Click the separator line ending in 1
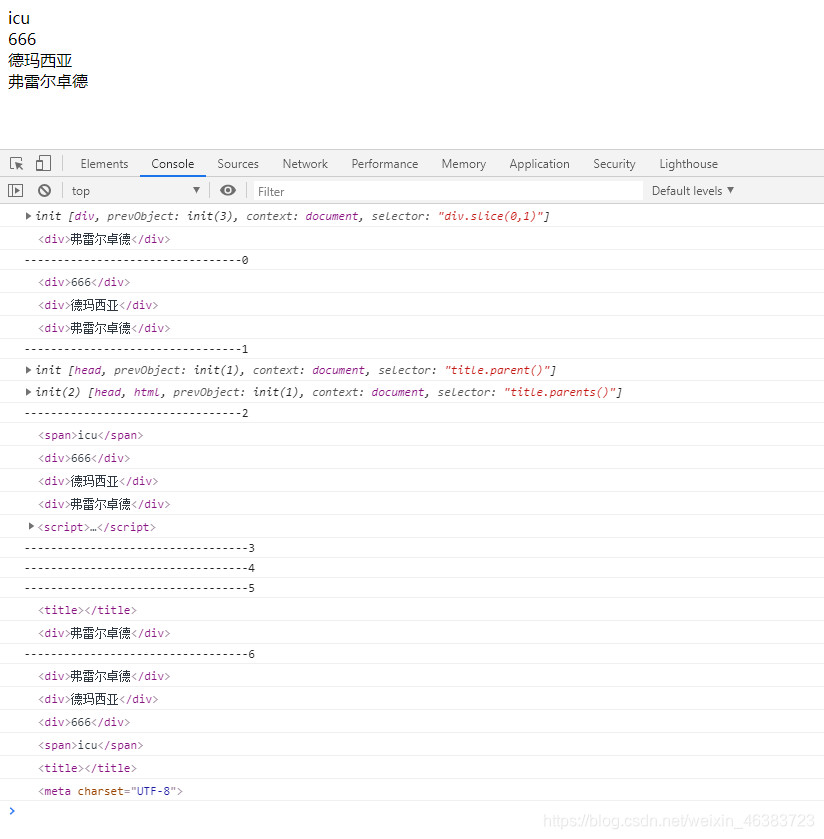This screenshot has width=824, height=839. tap(136, 349)
